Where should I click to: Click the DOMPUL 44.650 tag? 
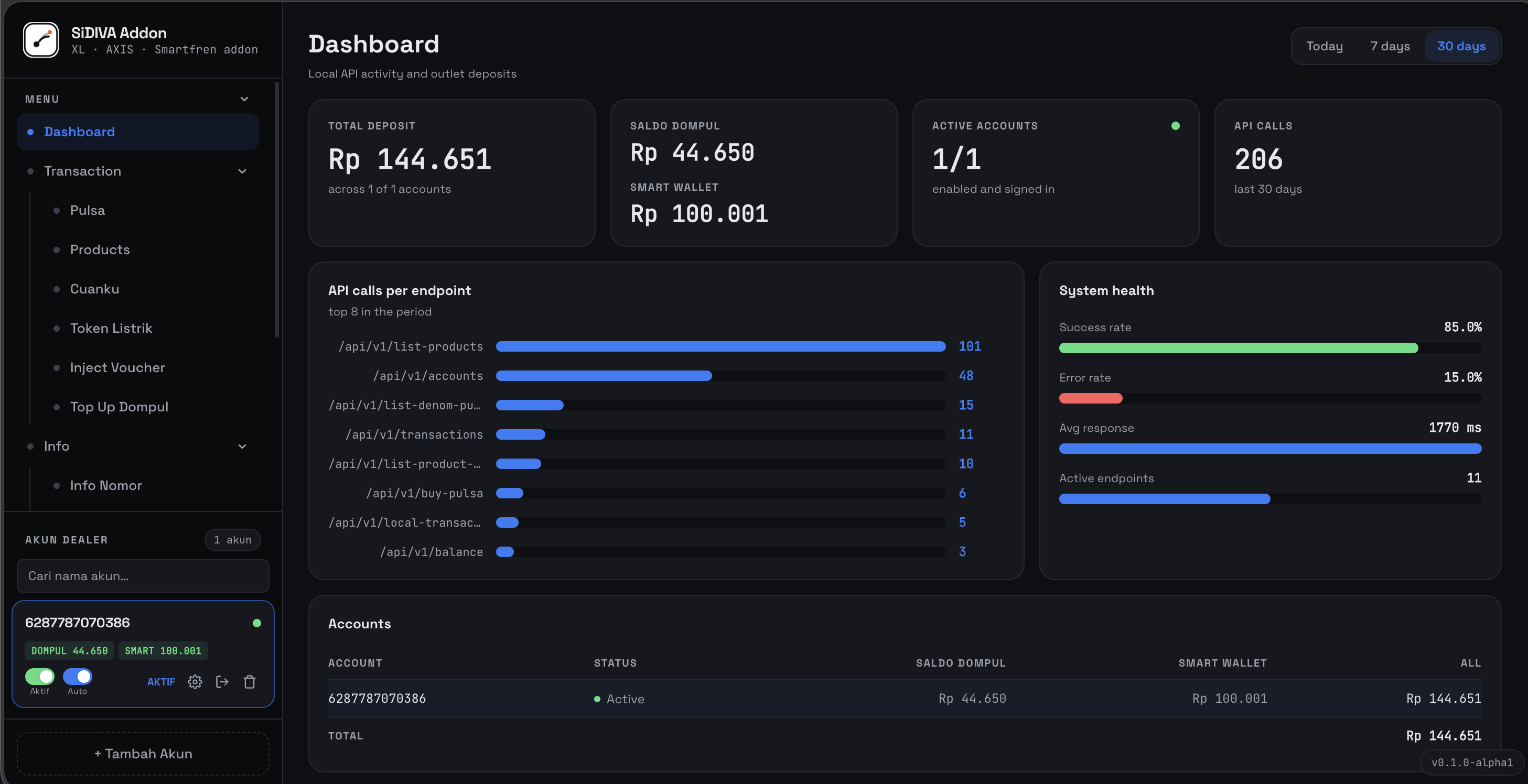coord(69,650)
